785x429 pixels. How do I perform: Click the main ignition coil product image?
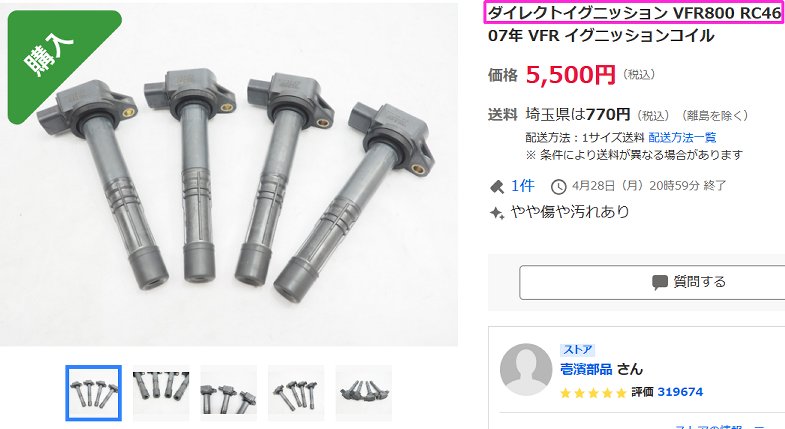229,175
